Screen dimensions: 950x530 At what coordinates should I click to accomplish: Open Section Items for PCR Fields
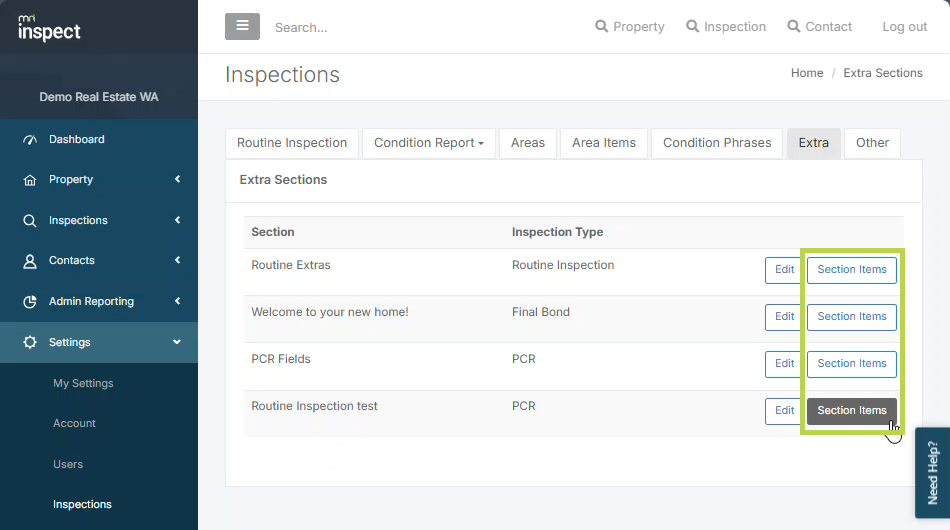tap(852, 363)
